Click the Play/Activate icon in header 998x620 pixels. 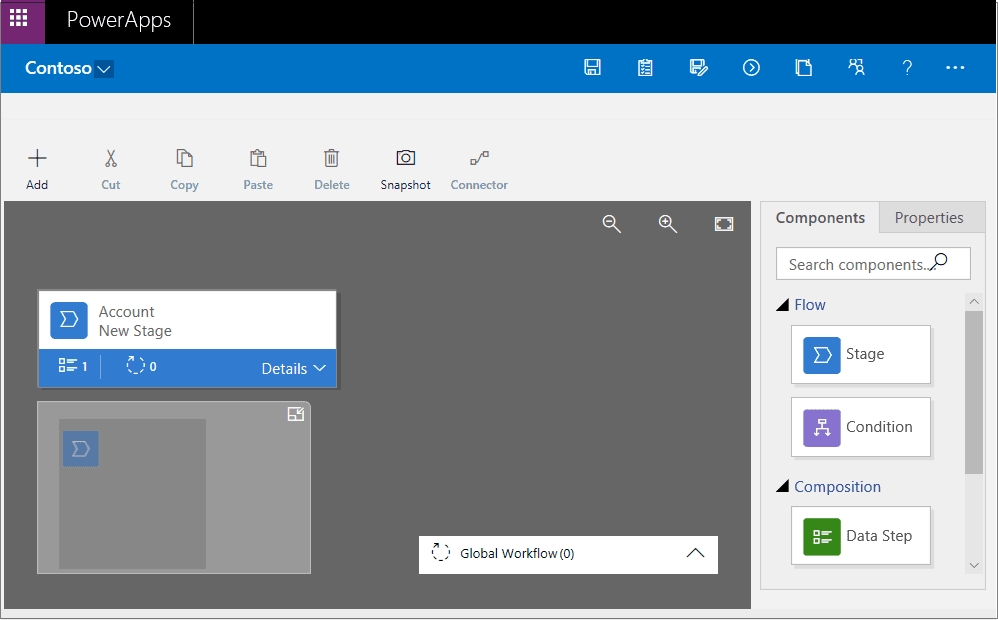[x=751, y=67]
